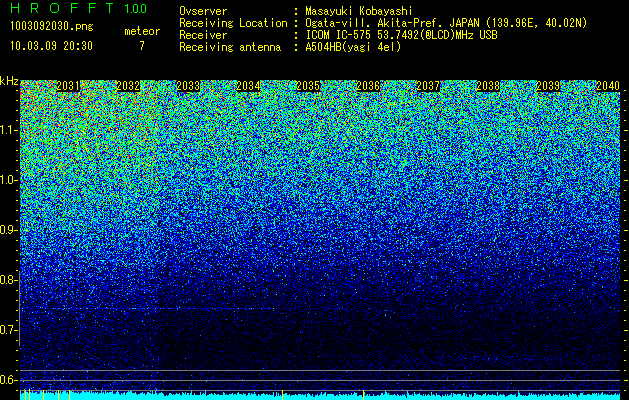Click the version number 1.0.0

[136, 9]
